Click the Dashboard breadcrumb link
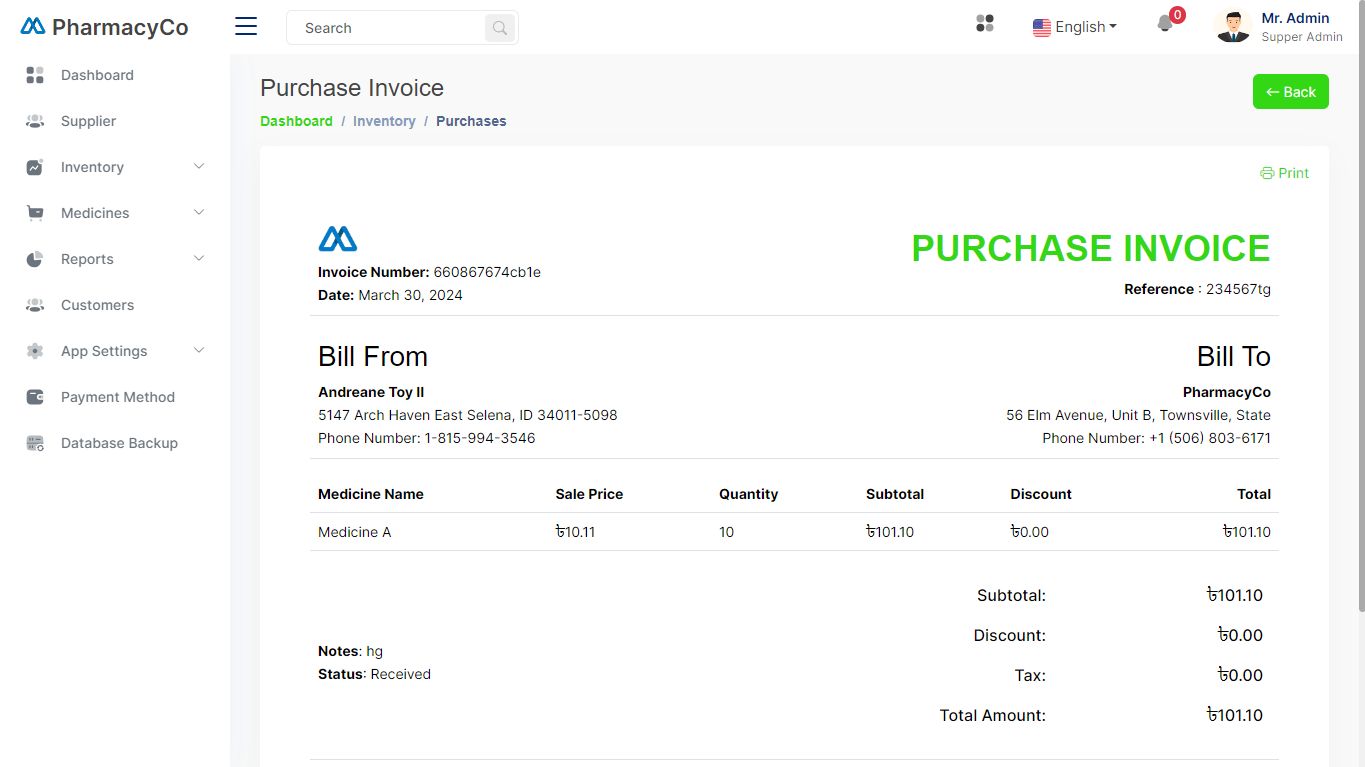Screen dimensions: 1365x767 tap(296, 121)
